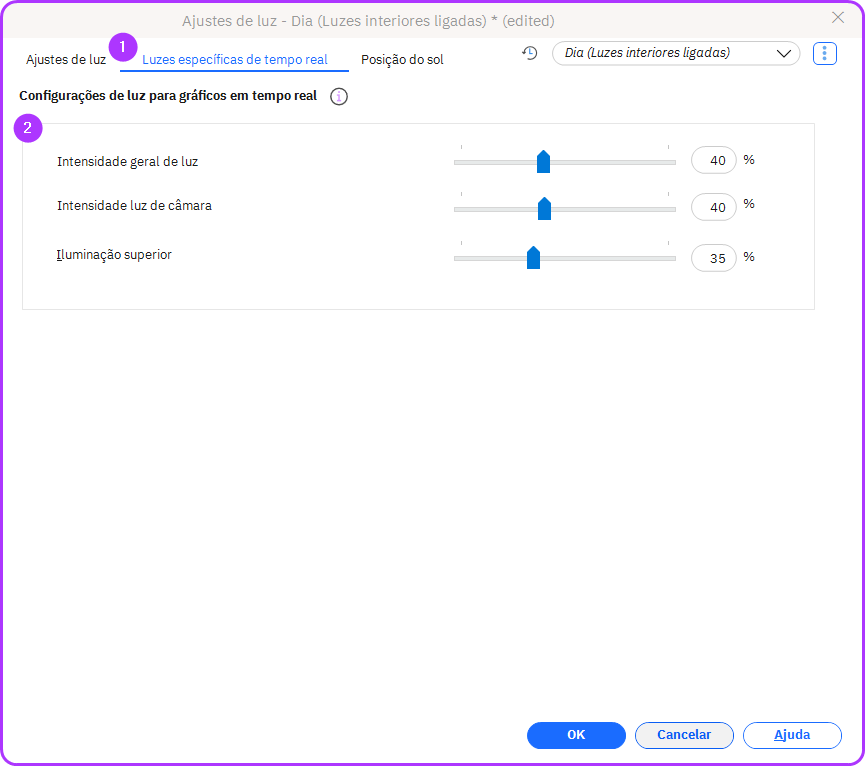
Task: Click the Intensidade geral de luz slider handle
Action: coord(543,162)
